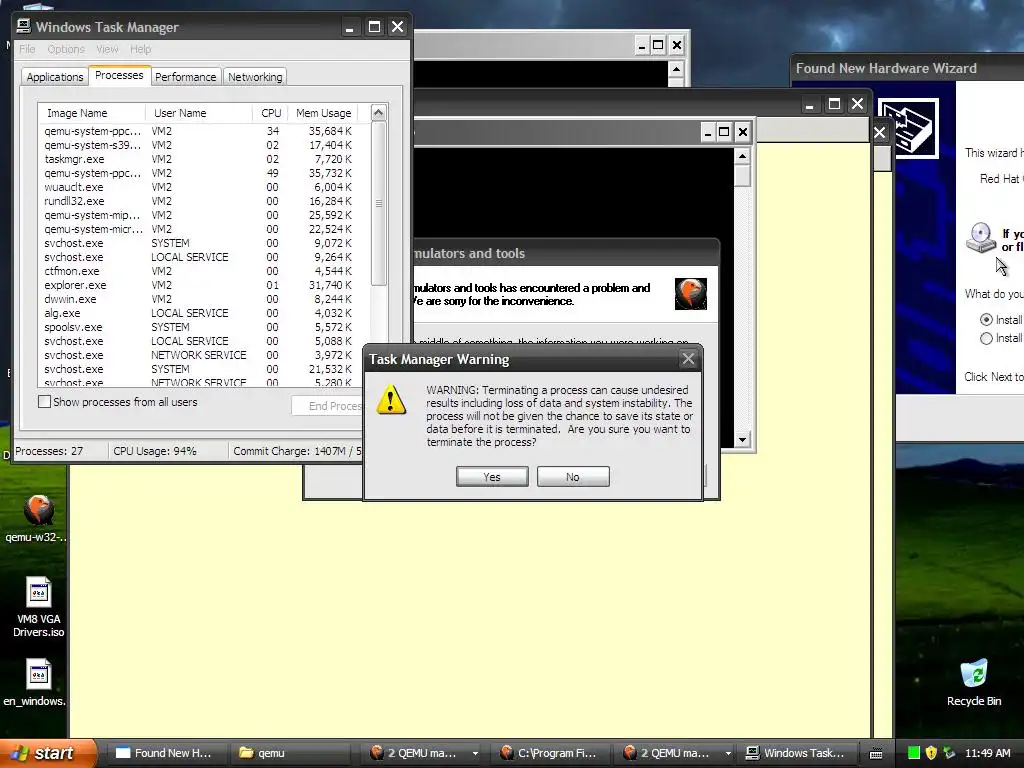Click process list scroll-up arrow

pos(379,112)
